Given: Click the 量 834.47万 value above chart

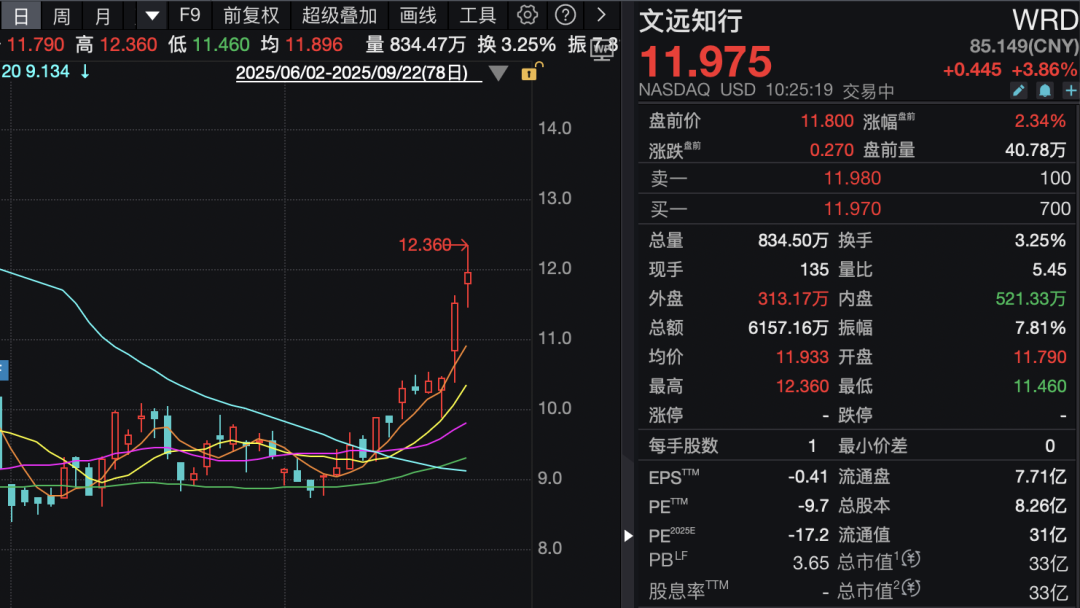Looking at the screenshot, I should pyautogui.click(x=427, y=45).
